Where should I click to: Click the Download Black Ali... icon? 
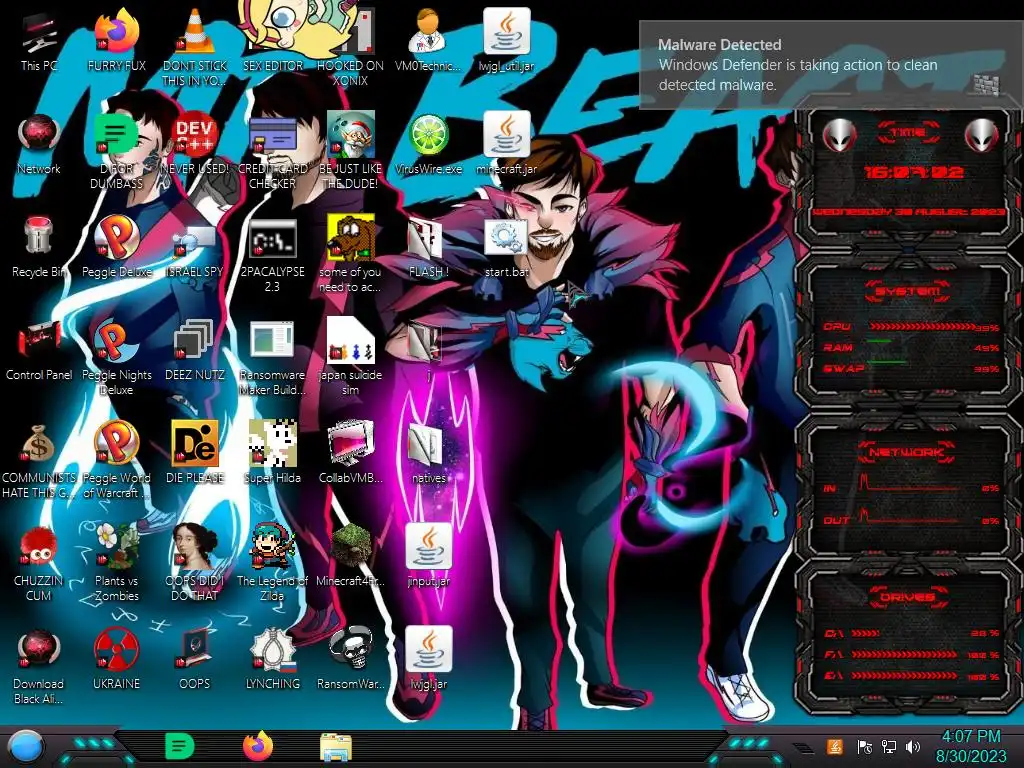(x=39, y=667)
